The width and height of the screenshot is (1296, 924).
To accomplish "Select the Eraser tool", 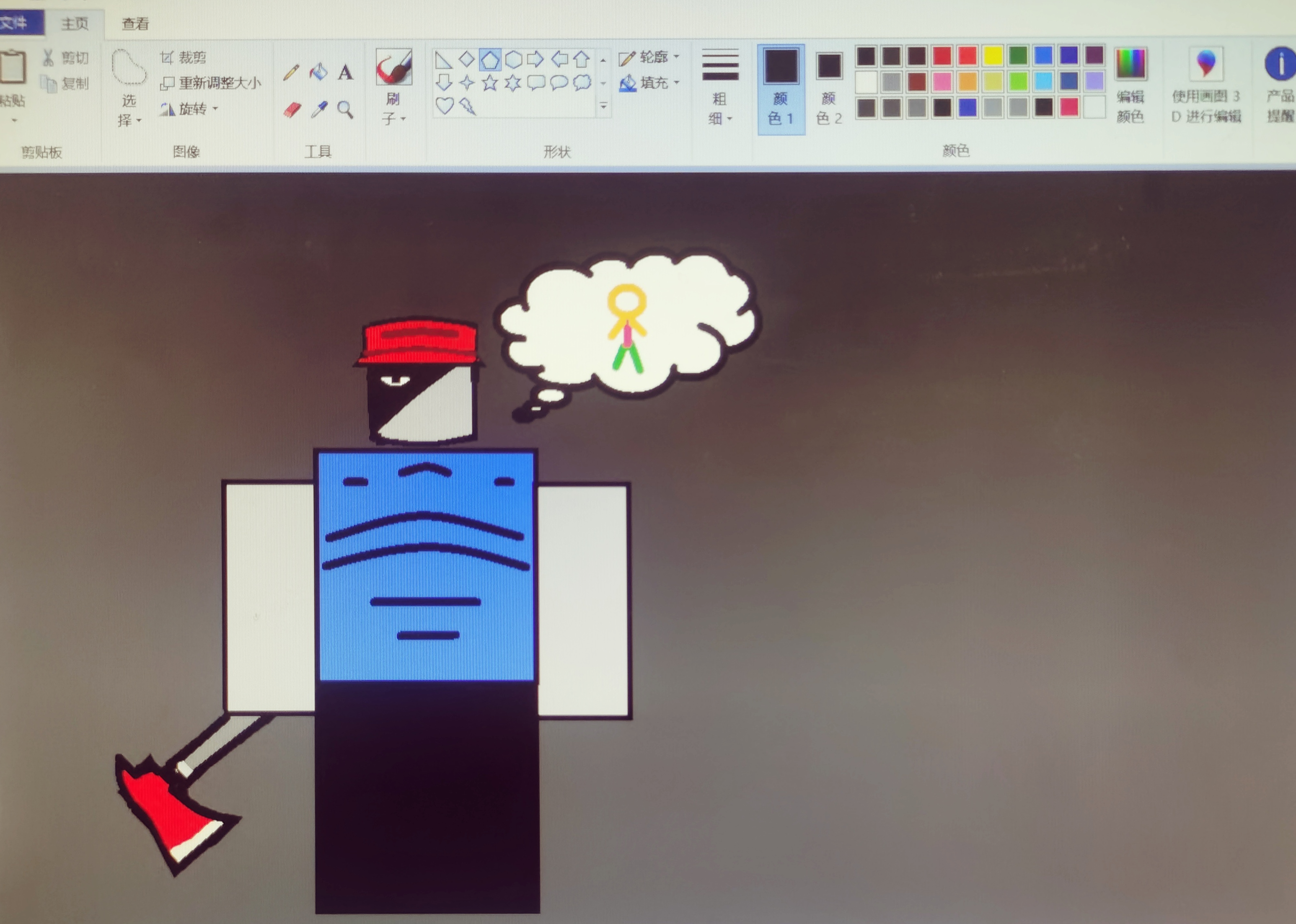I will coord(292,109).
